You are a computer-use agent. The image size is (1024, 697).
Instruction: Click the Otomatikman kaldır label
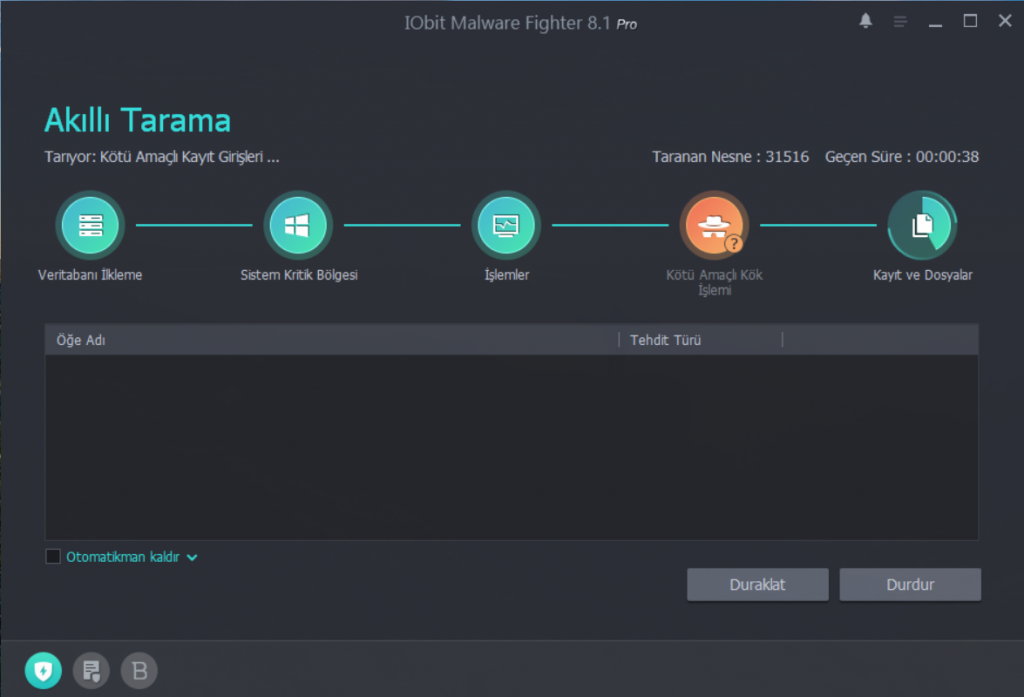pos(123,557)
